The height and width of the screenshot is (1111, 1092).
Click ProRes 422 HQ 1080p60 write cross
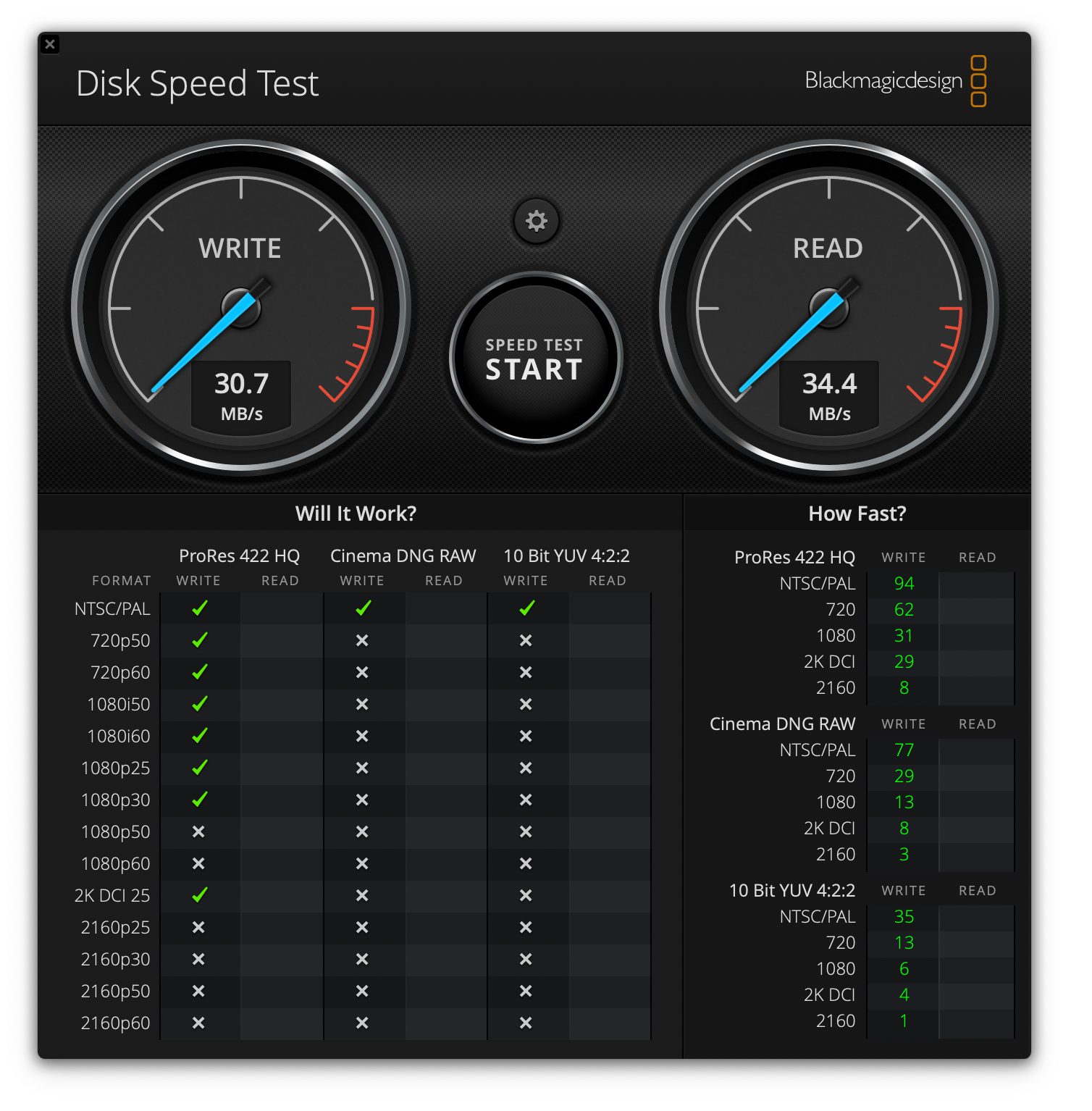point(198,863)
